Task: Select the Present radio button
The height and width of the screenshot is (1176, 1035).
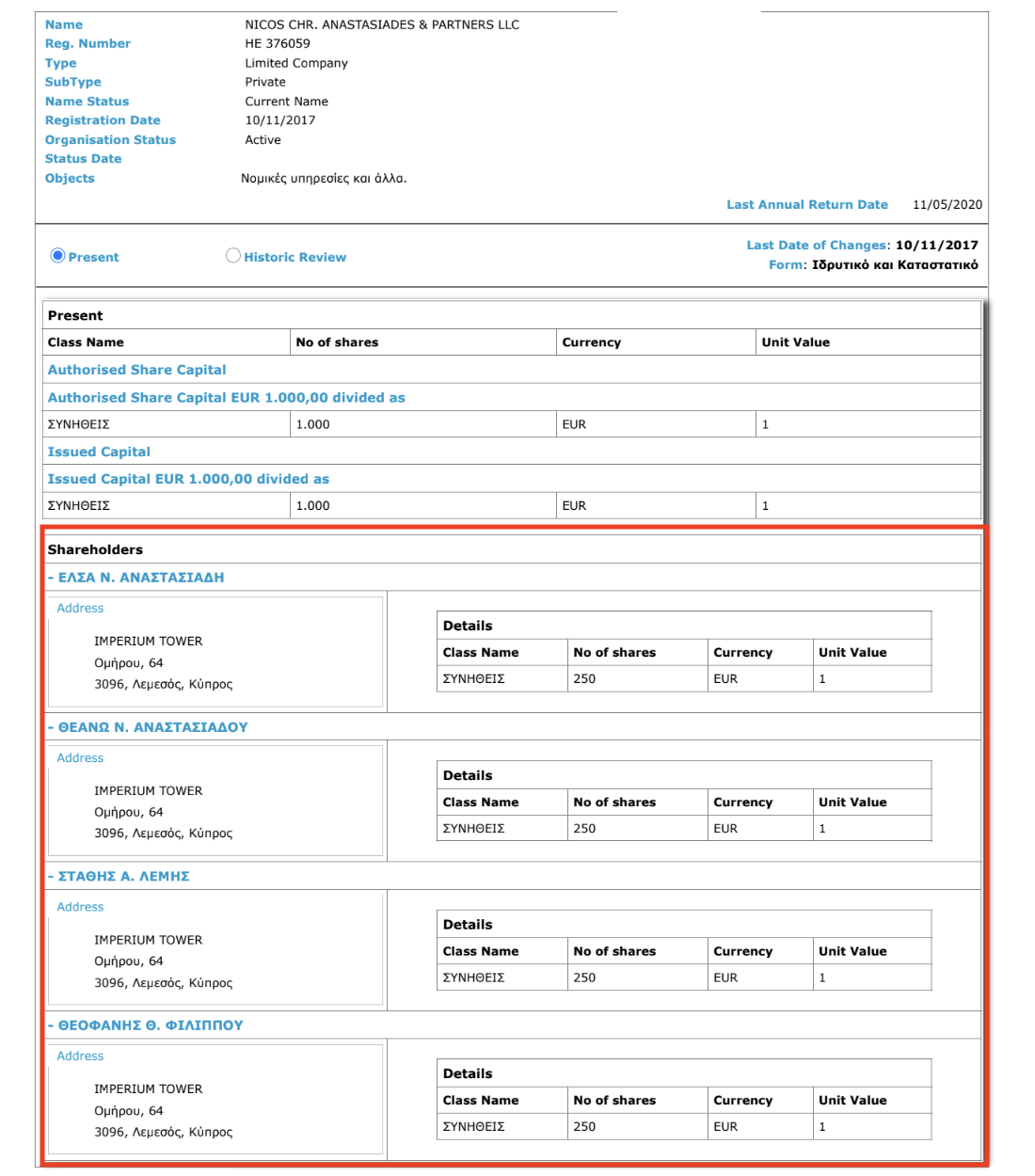Action: point(57,256)
